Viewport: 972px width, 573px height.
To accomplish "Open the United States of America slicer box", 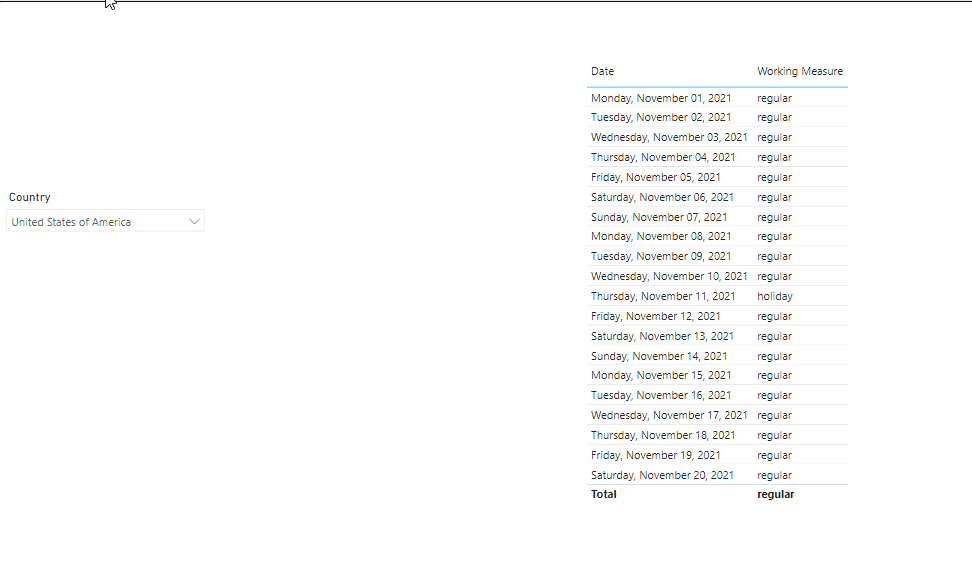I will pos(105,221).
